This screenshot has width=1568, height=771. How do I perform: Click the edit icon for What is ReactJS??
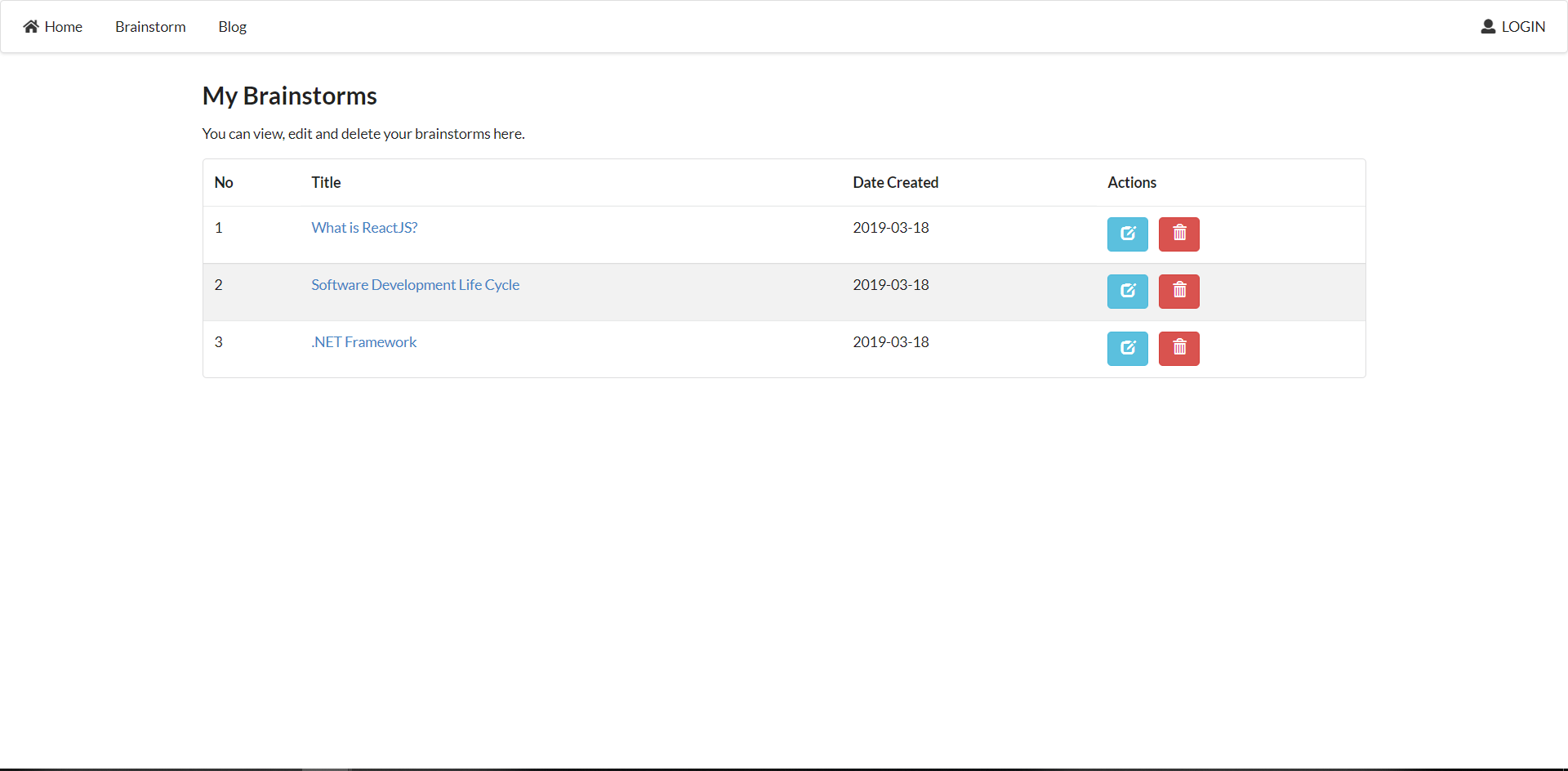pos(1127,234)
